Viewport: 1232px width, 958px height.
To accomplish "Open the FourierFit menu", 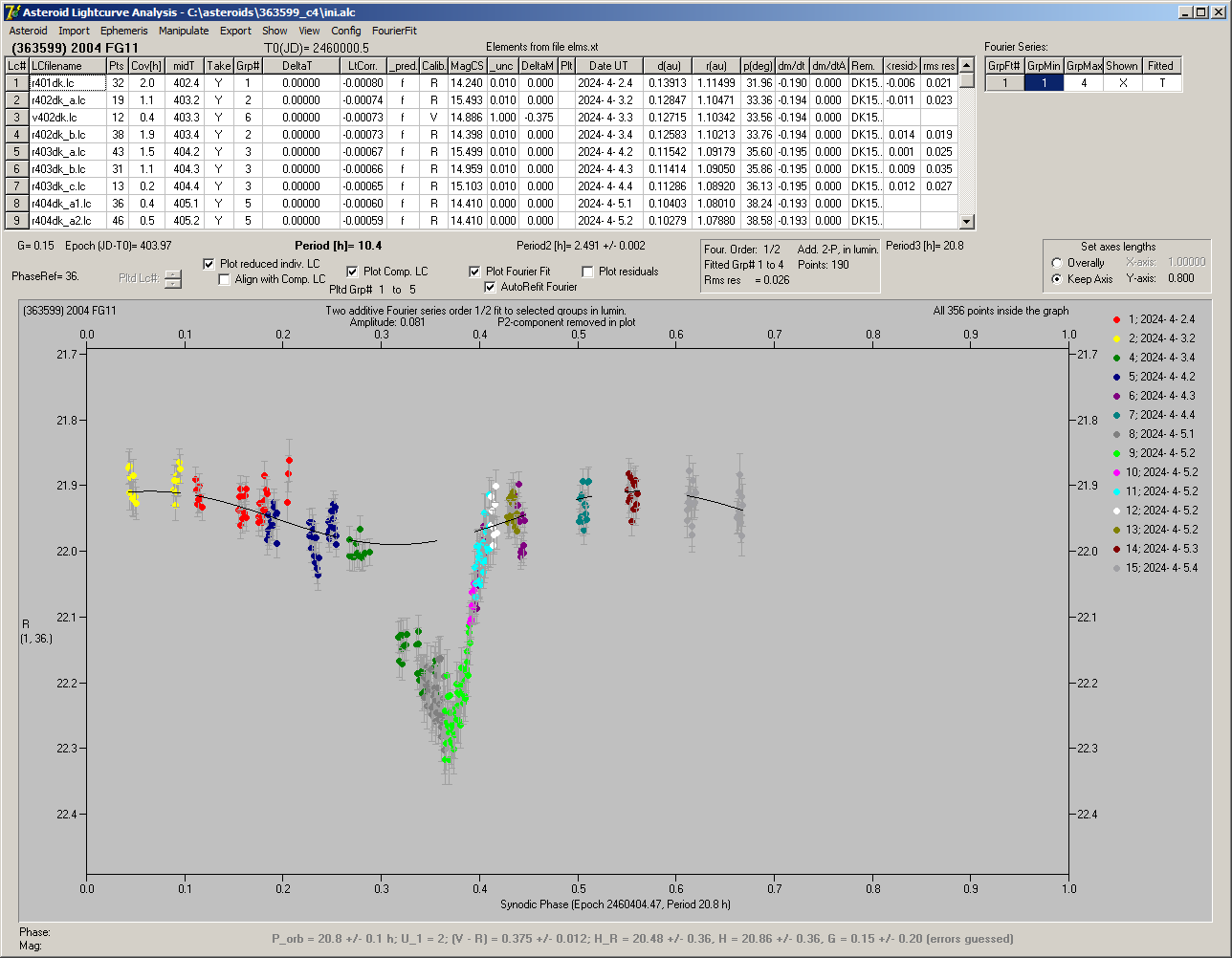I will point(394,31).
